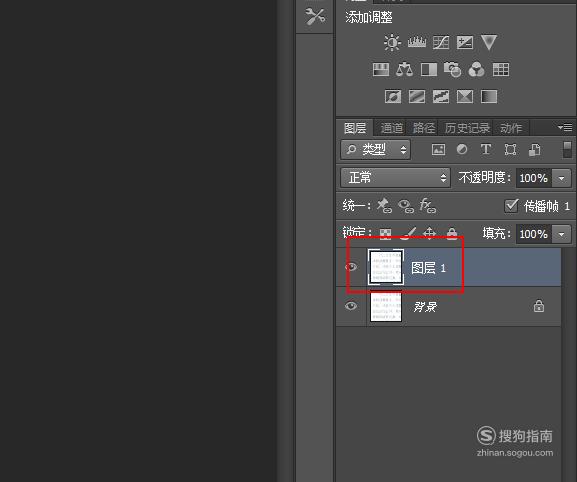The height and width of the screenshot is (482, 577).
Task: Lock image pixels with brush icon
Action: (408, 233)
